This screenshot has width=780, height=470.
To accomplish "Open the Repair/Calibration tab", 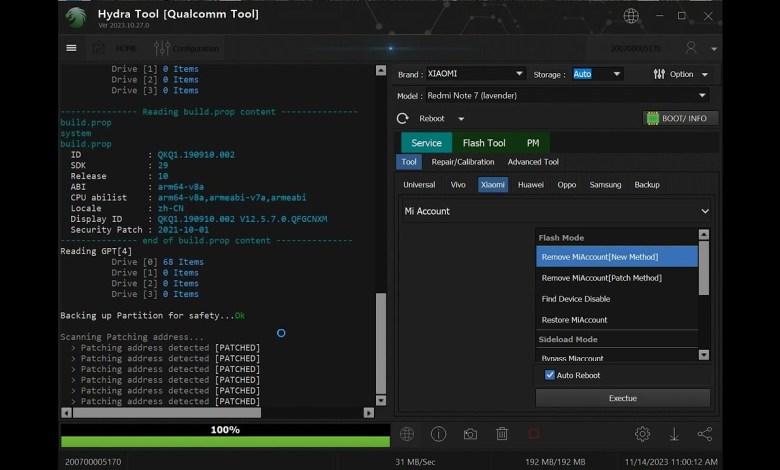I will coord(462,162).
